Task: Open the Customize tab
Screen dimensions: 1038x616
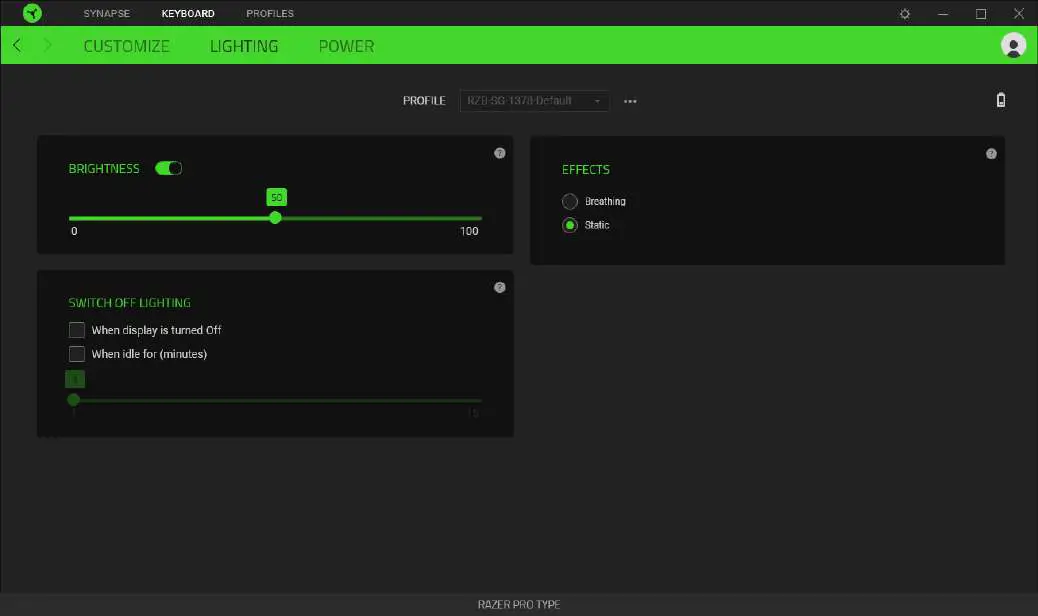Action: click(126, 46)
